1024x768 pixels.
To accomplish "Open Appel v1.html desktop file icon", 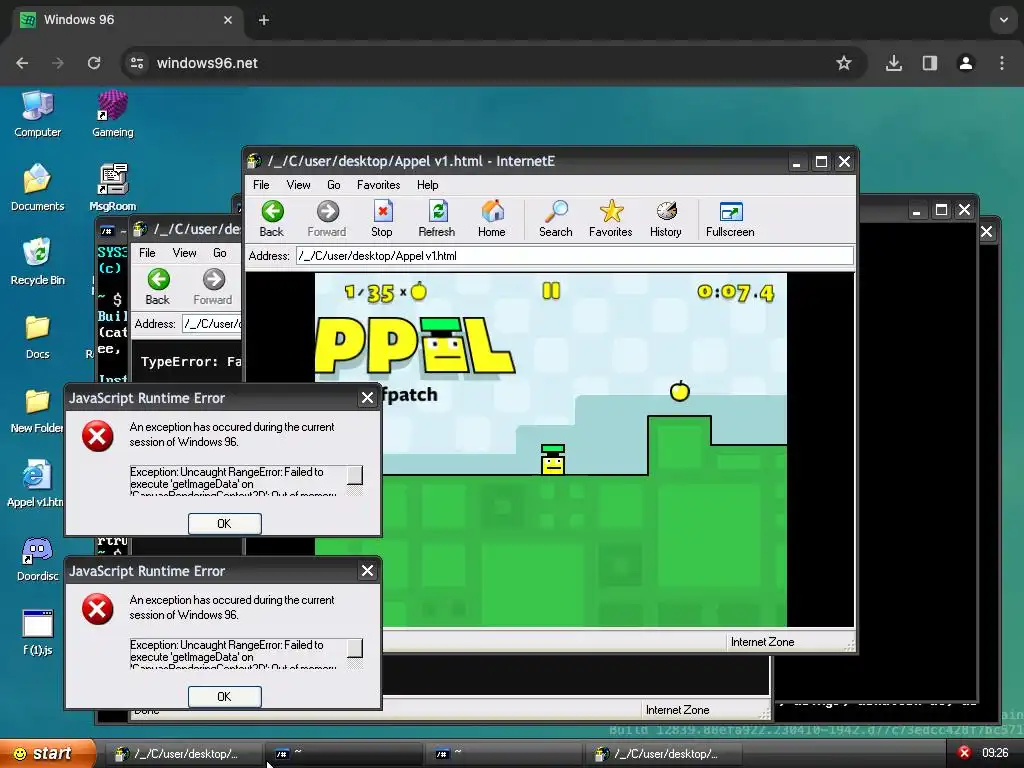I will (35, 485).
